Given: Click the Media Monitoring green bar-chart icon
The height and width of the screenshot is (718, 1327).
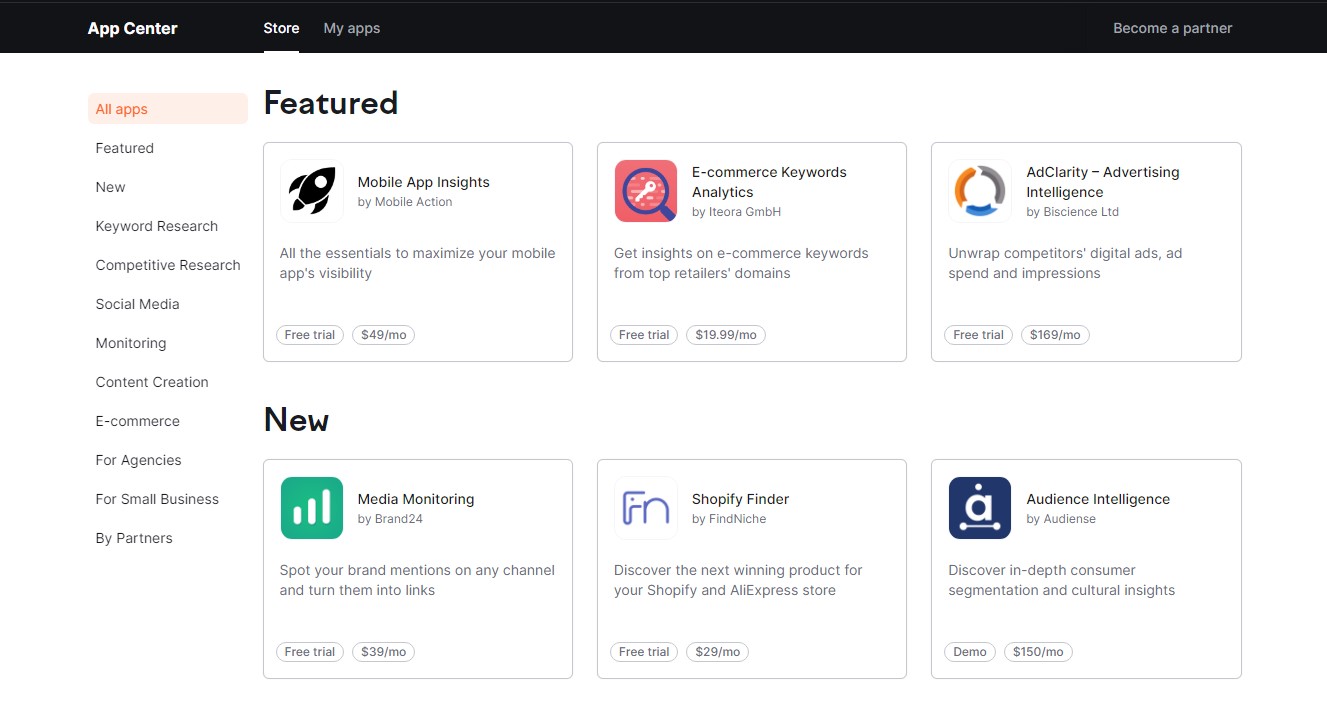Looking at the screenshot, I should click(312, 508).
